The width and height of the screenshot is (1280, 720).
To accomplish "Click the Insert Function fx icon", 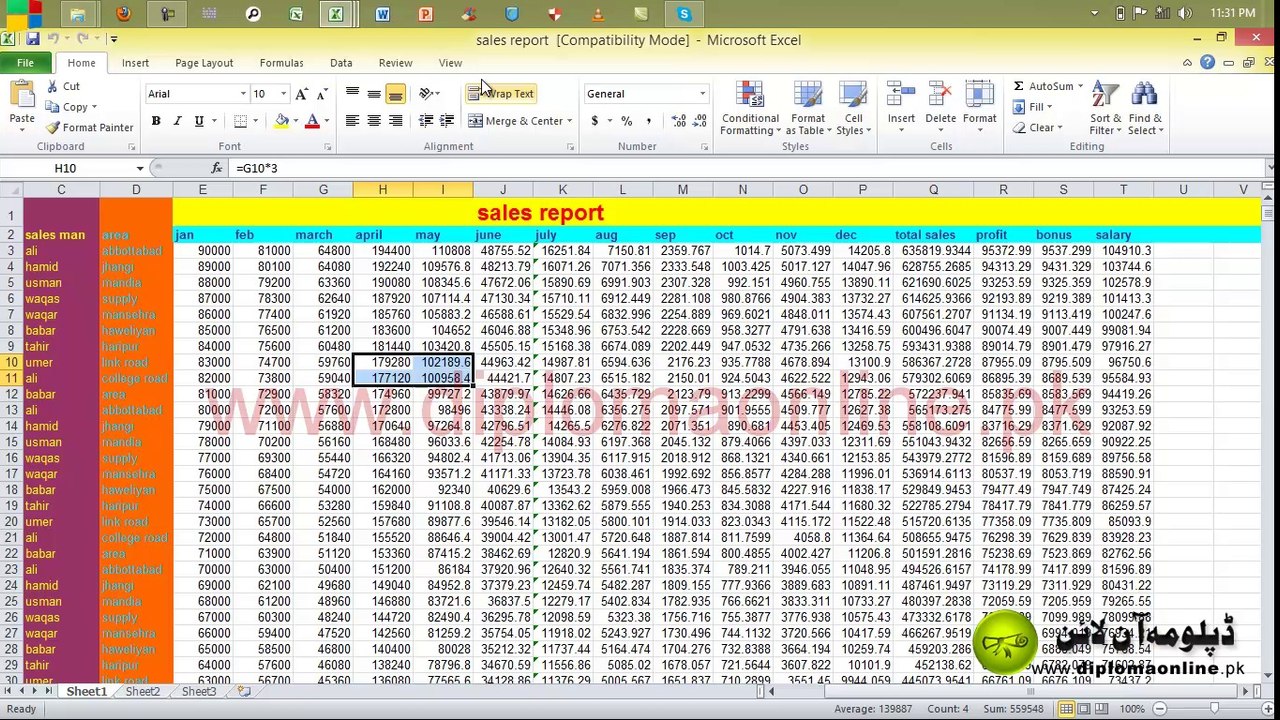I will click(217, 168).
